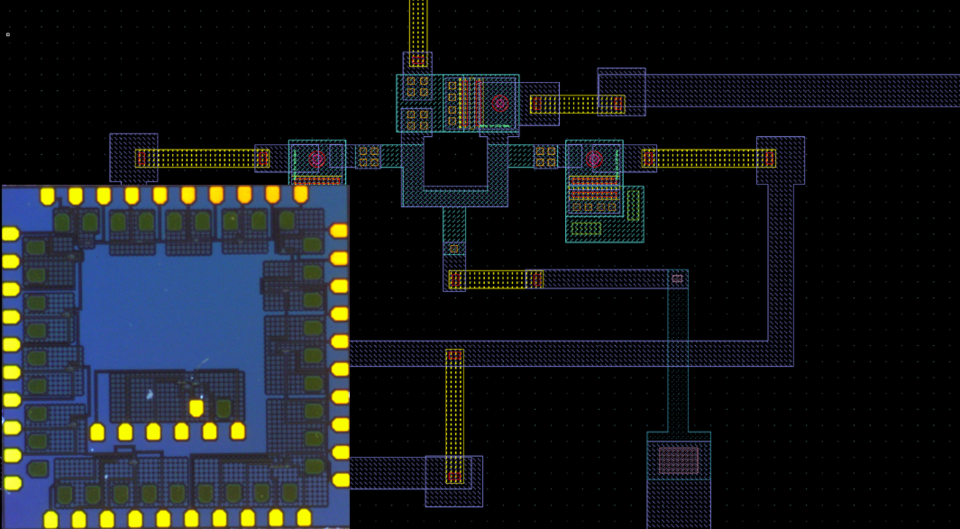Click the red circular contact in the top device
Screen dimensions: 960x529
[x=500, y=103]
